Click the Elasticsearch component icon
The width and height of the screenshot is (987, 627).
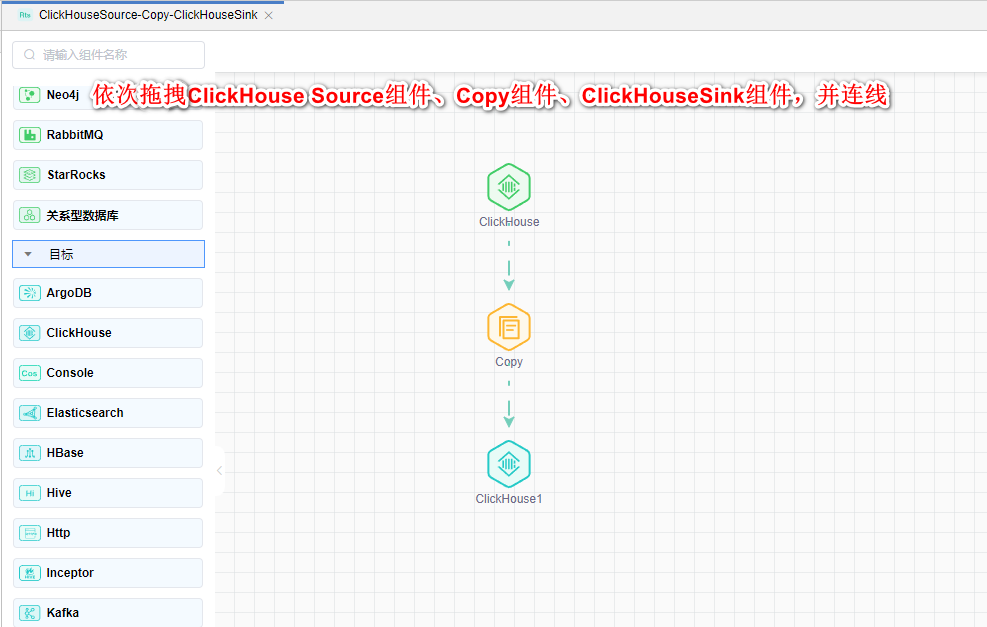(x=29, y=412)
